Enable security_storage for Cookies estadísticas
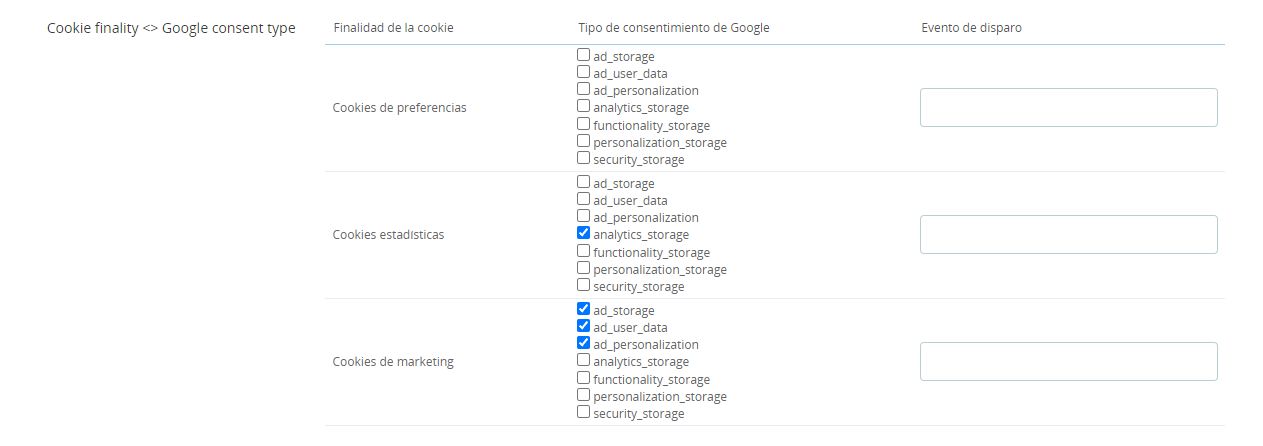 584,286
